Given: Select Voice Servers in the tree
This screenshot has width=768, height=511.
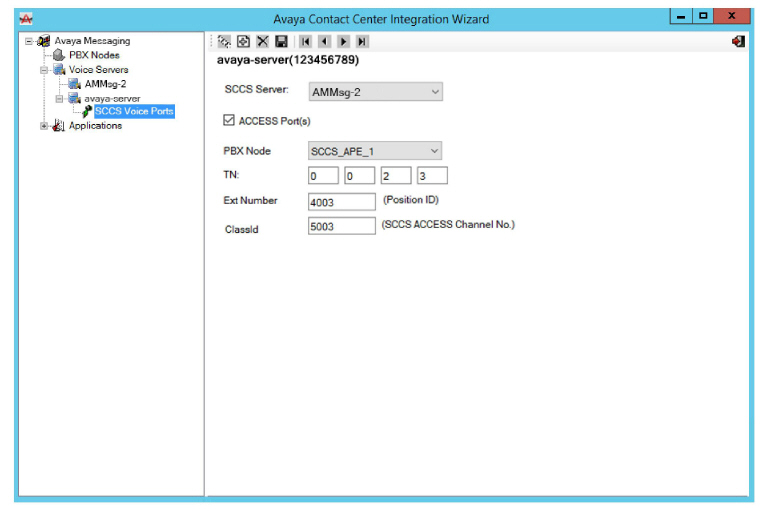Looking at the screenshot, I should pyautogui.click(x=98, y=70).
